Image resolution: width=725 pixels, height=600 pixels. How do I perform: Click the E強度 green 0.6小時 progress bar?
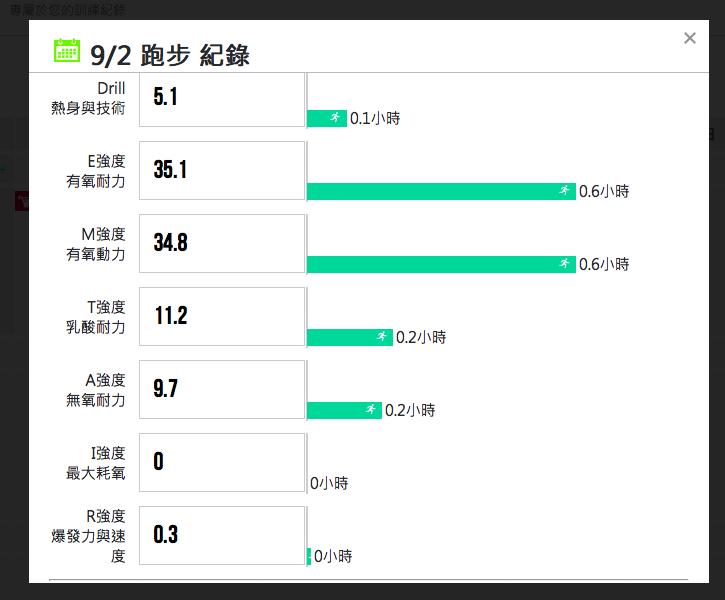pyautogui.click(x=442, y=191)
